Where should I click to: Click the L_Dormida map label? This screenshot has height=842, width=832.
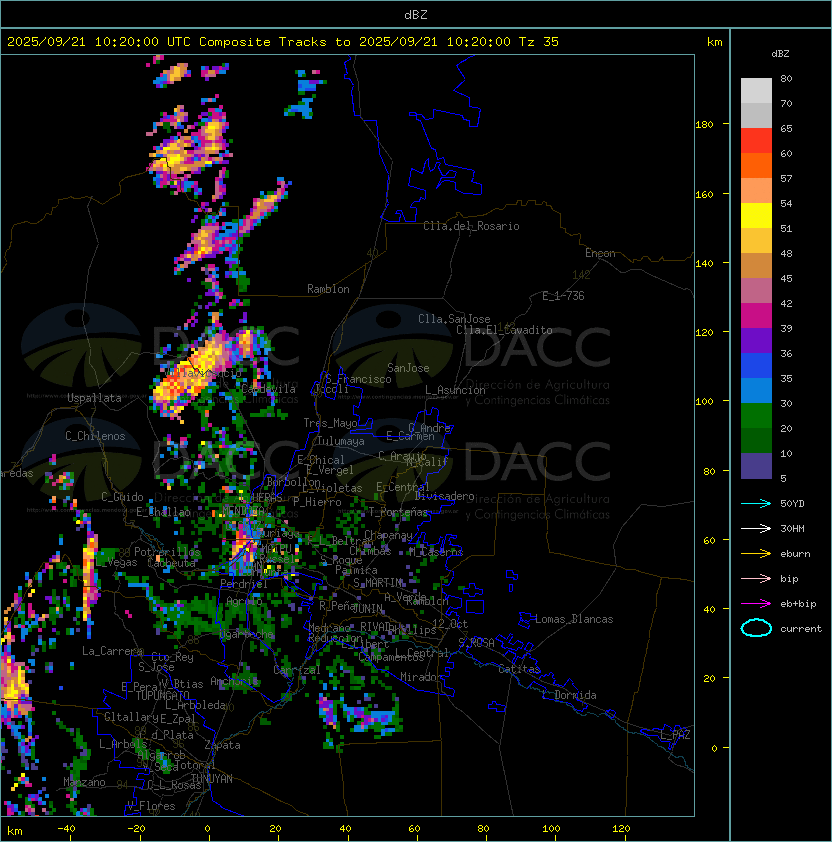(x=569, y=695)
